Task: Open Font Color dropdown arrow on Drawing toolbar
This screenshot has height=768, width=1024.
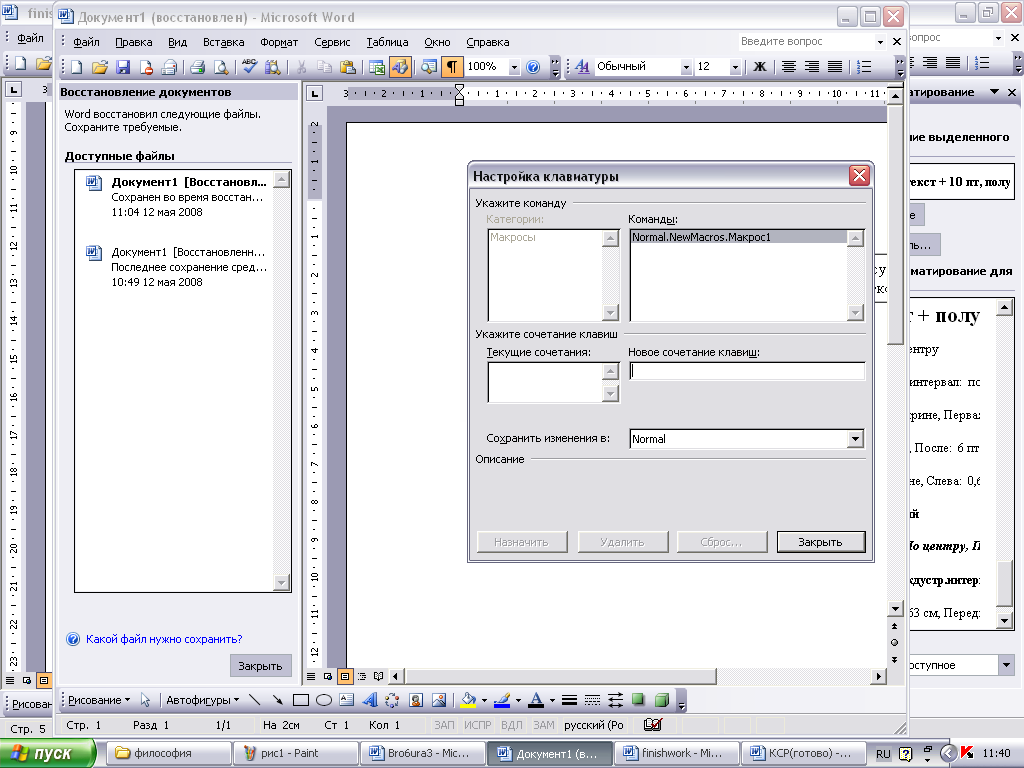Action: pos(552,700)
